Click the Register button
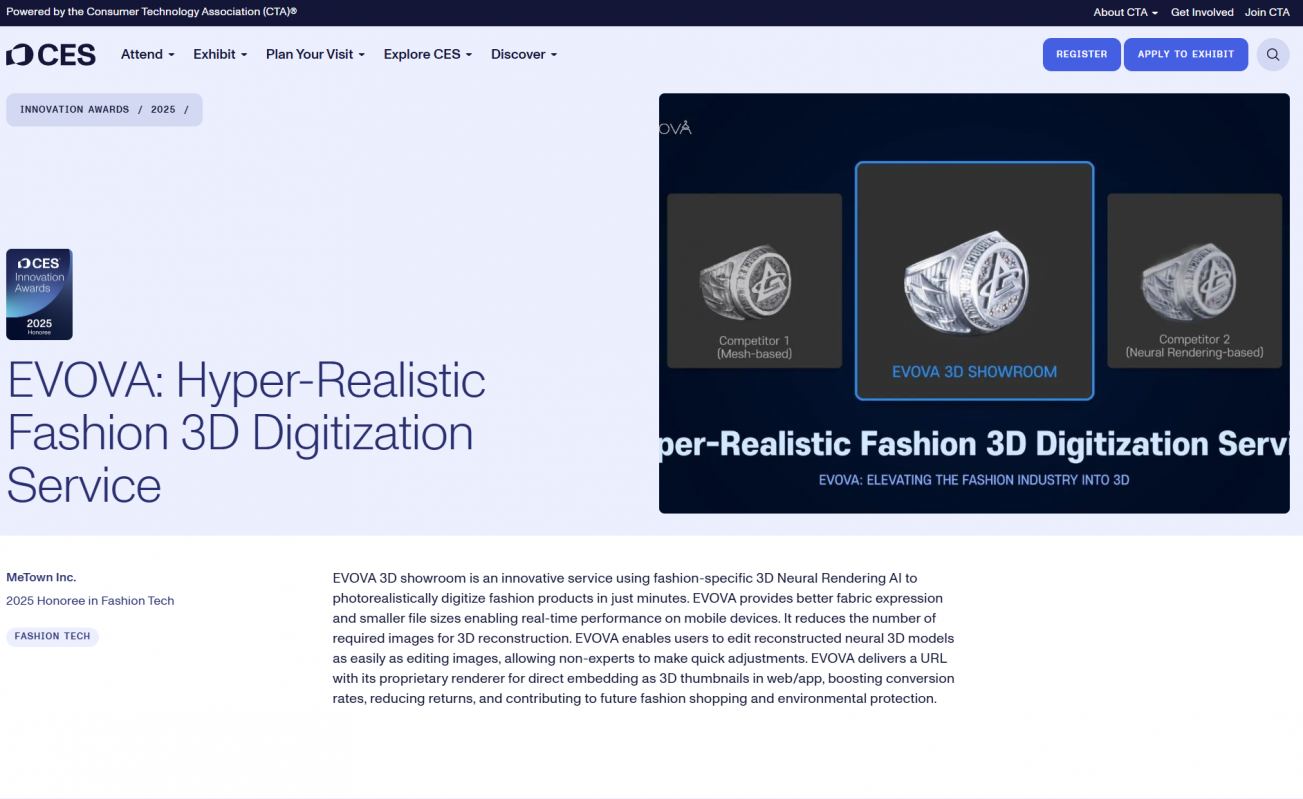The image size is (1303, 799). pos(1081,54)
